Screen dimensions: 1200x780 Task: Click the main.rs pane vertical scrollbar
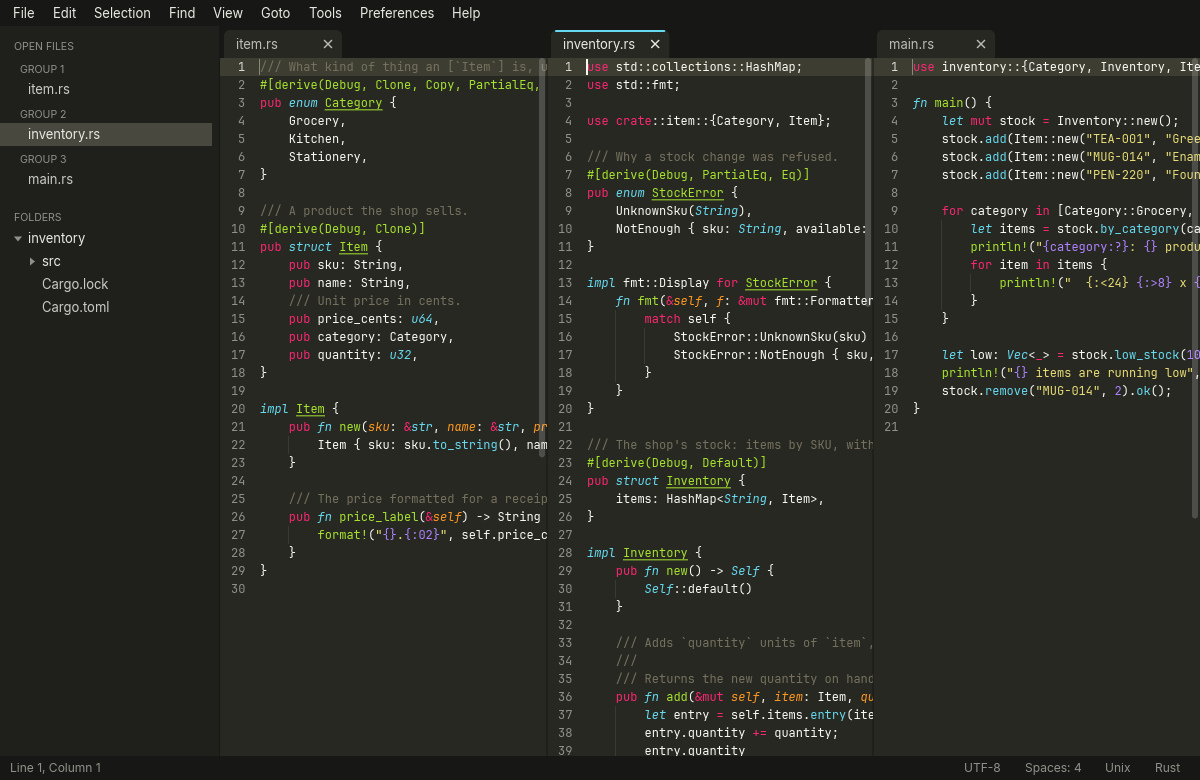[1196, 289]
